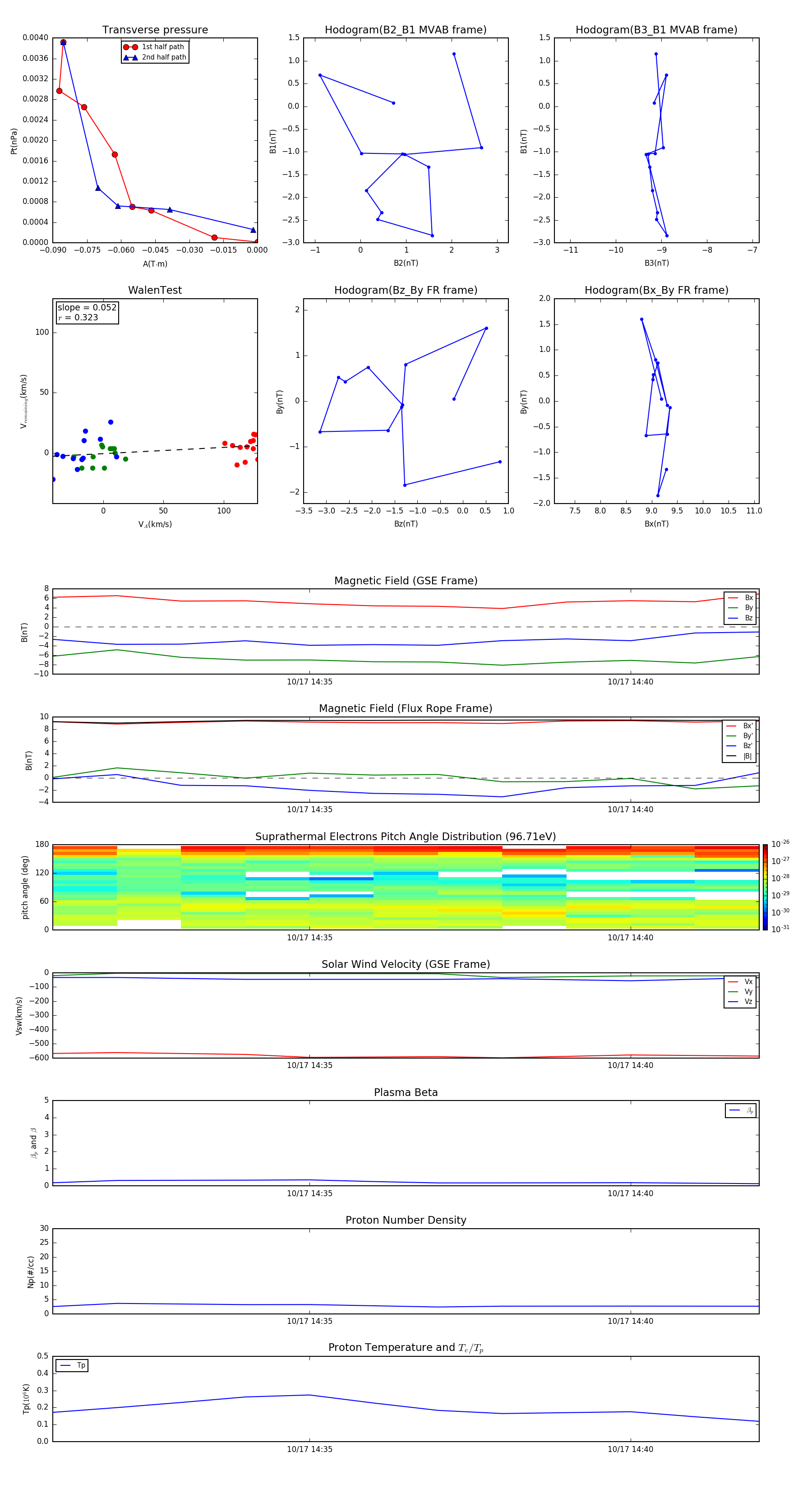Click the '10^-31' colorbar tick label

coord(781,929)
